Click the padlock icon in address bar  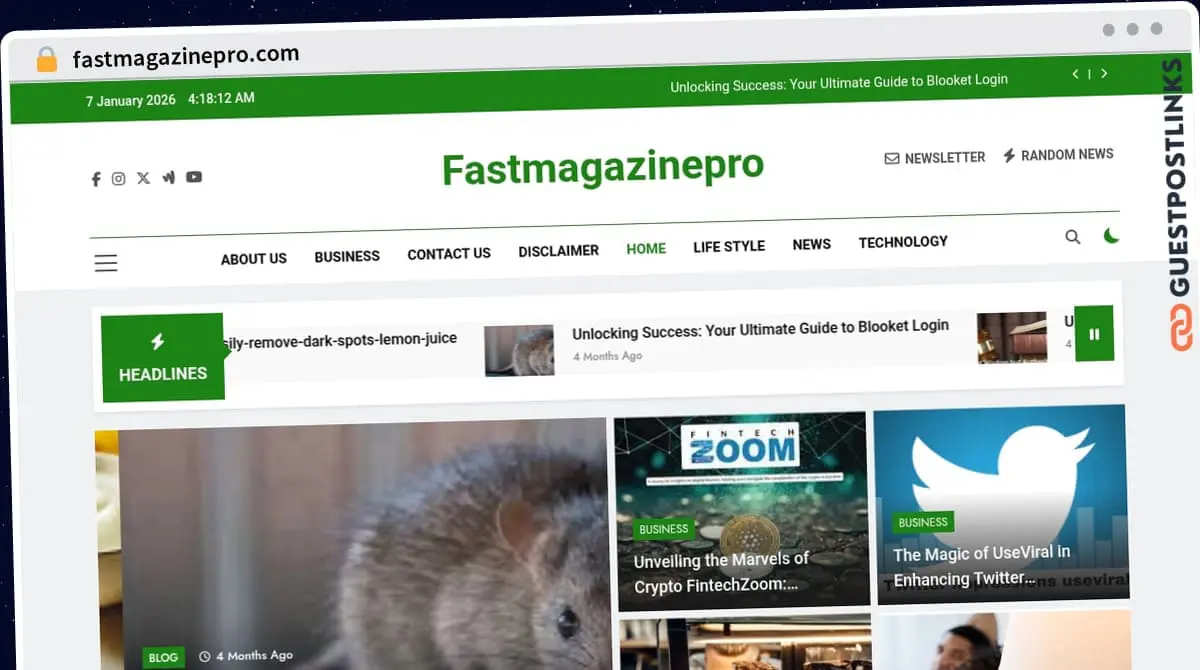[46, 60]
